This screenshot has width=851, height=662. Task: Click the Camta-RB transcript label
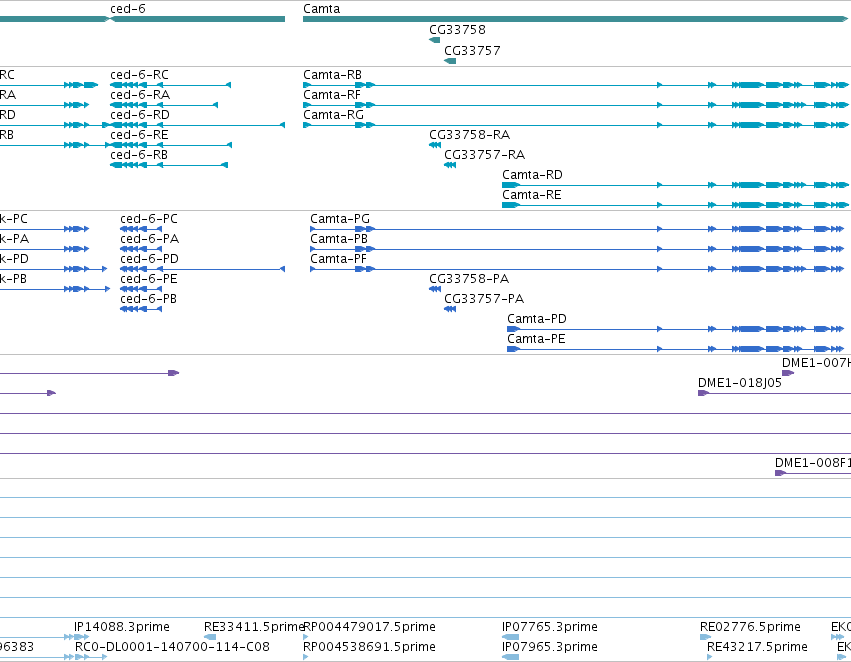332,74
